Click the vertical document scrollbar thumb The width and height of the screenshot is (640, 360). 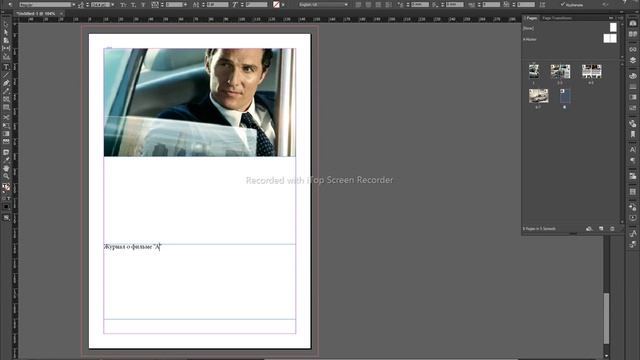coord(607,318)
